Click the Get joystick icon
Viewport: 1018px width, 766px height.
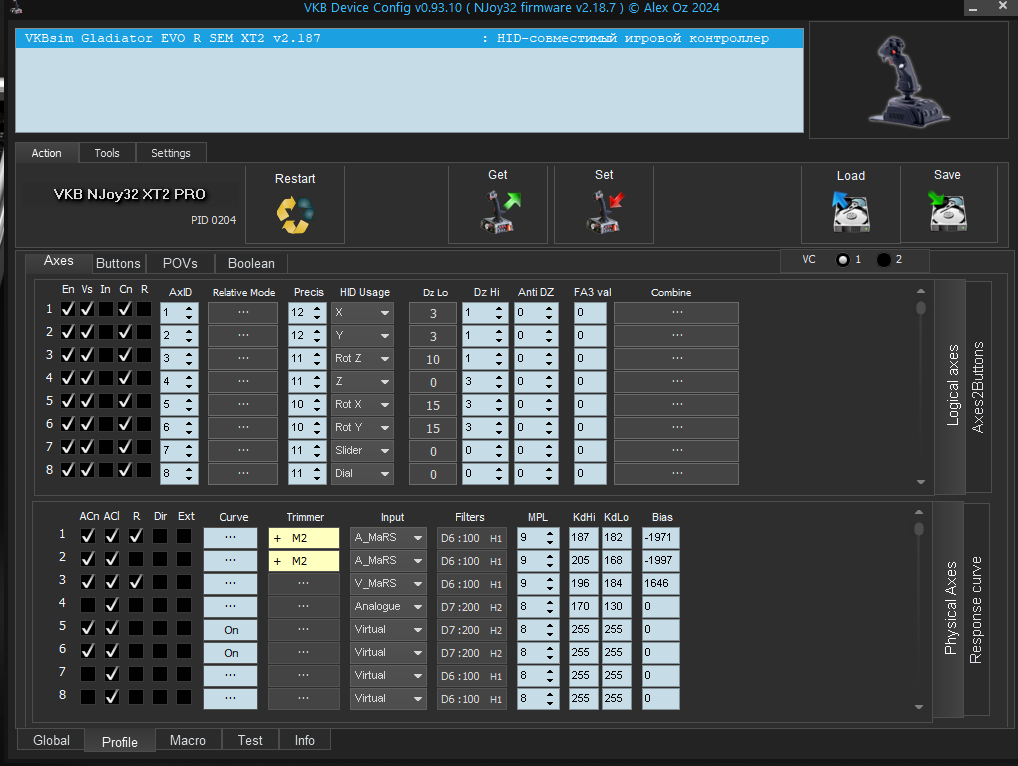(x=500, y=212)
